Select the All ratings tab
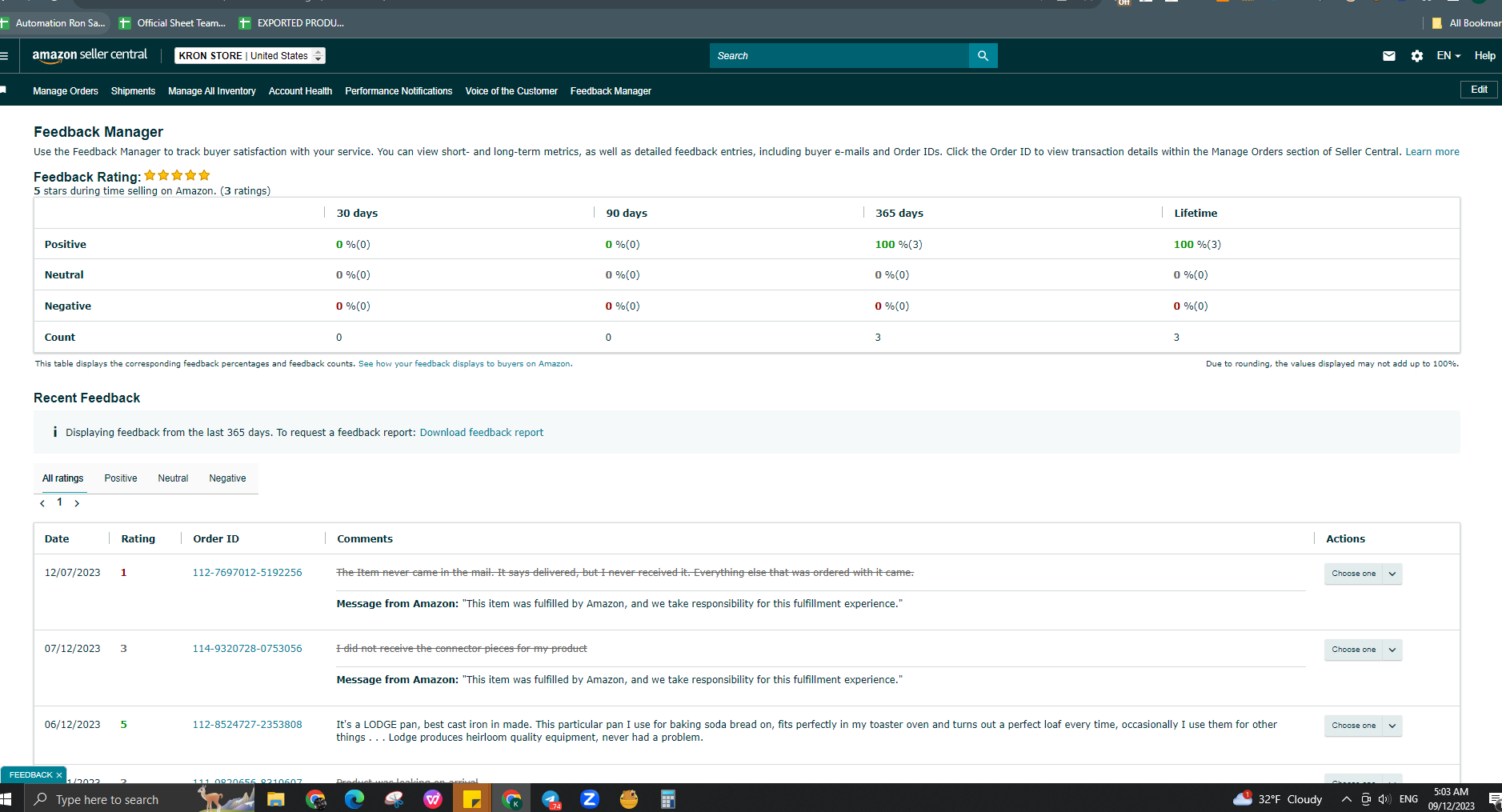The width and height of the screenshot is (1502, 812). point(62,478)
